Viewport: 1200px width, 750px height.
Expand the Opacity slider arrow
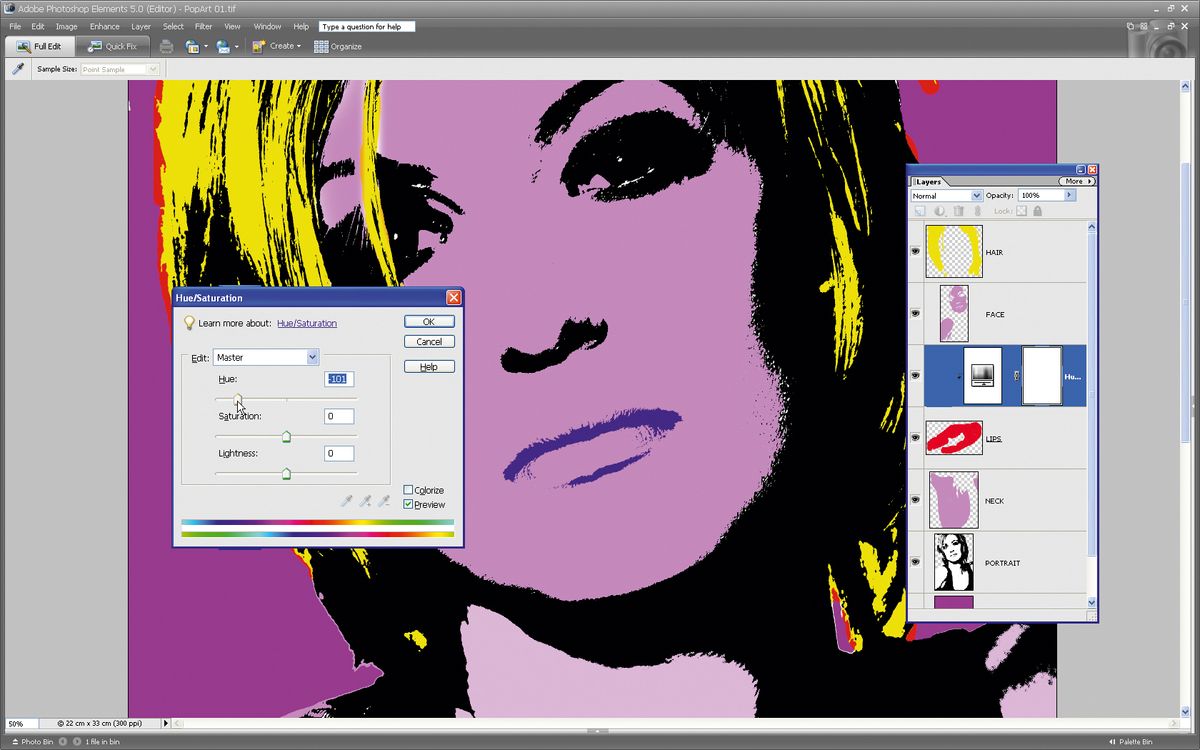point(1071,195)
